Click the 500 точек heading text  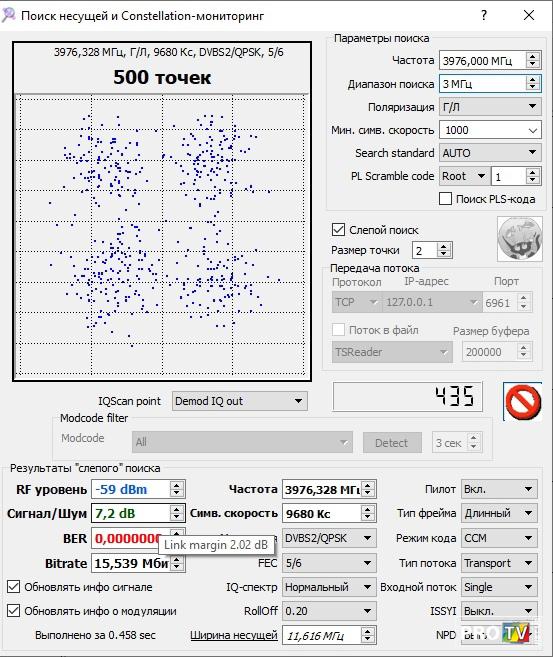click(x=162, y=77)
